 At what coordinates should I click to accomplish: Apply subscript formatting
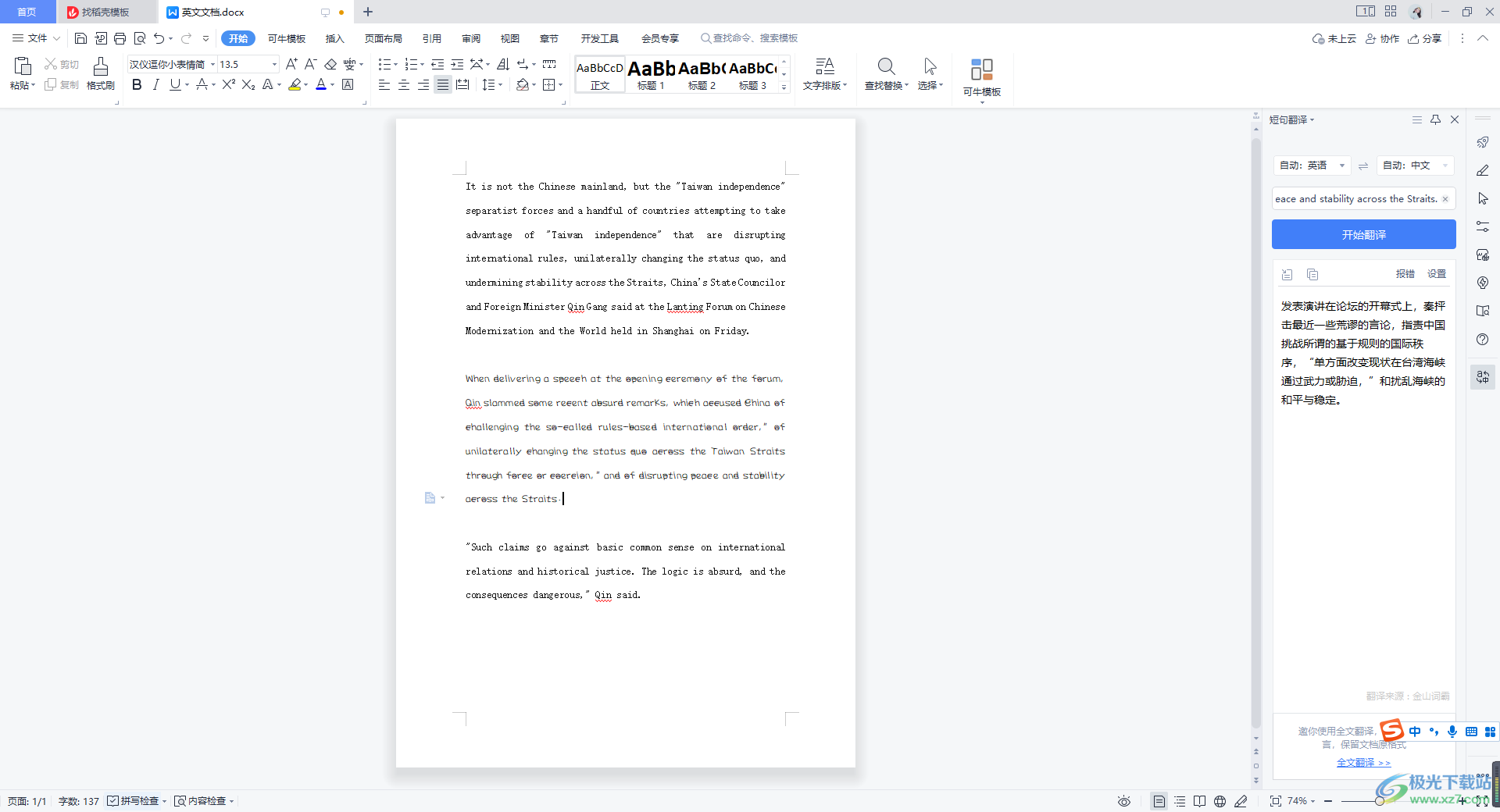[x=248, y=84]
